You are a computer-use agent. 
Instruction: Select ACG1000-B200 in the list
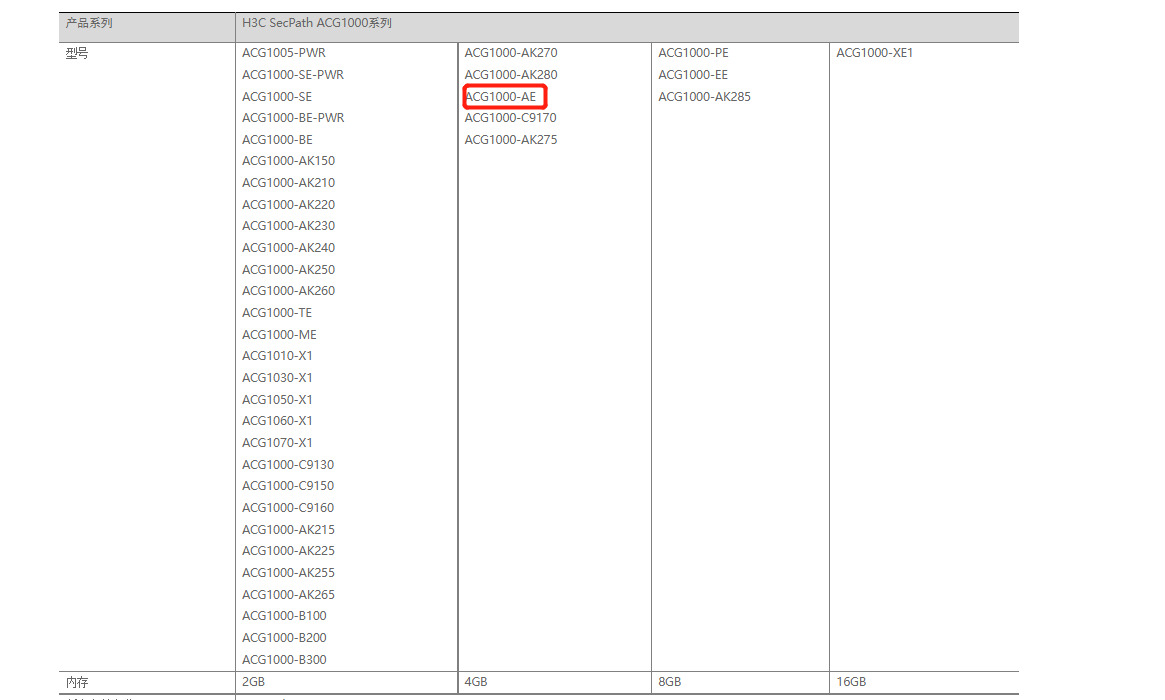[284, 638]
